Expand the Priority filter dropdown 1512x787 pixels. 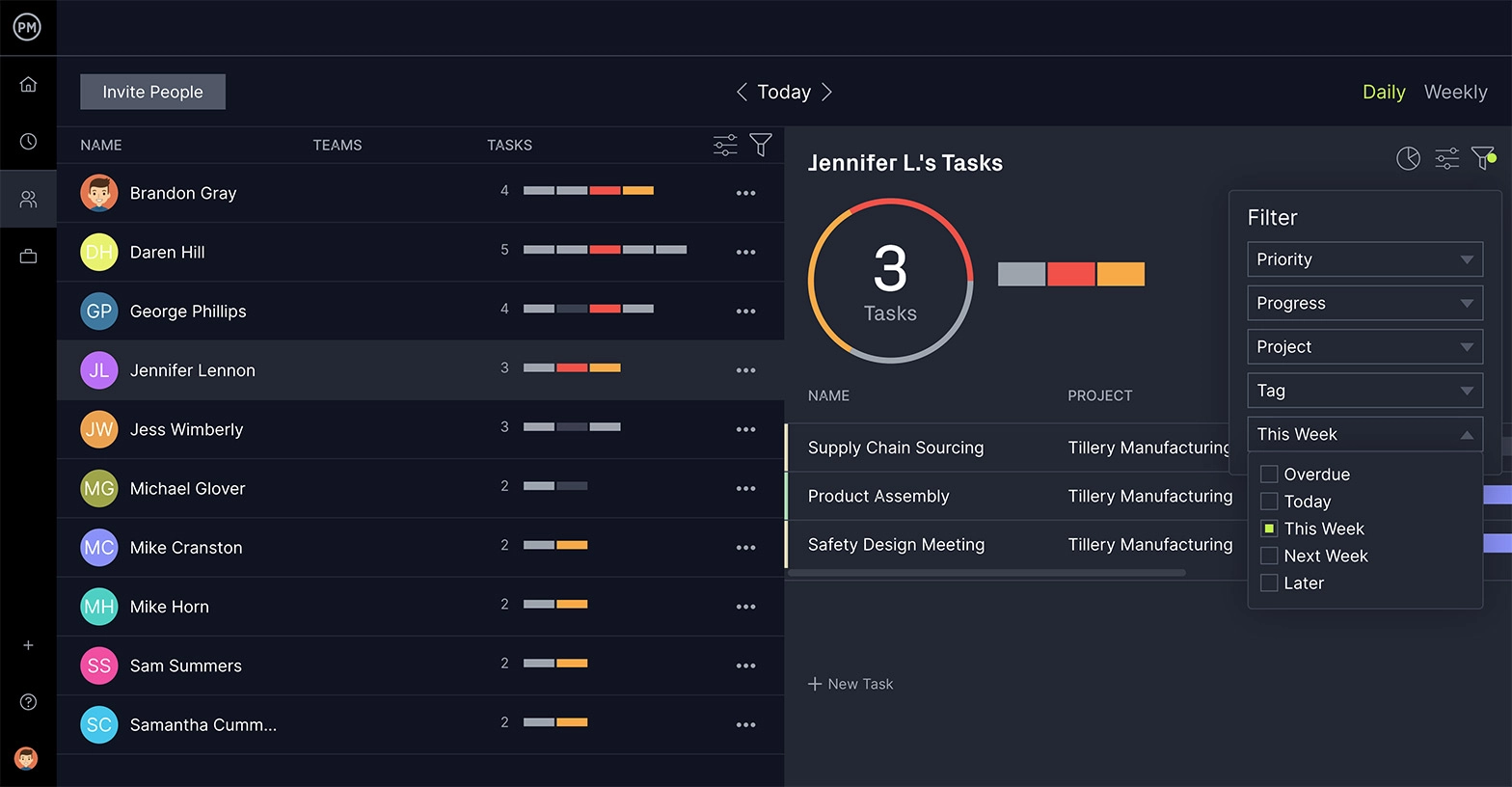click(x=1364, y=259)
